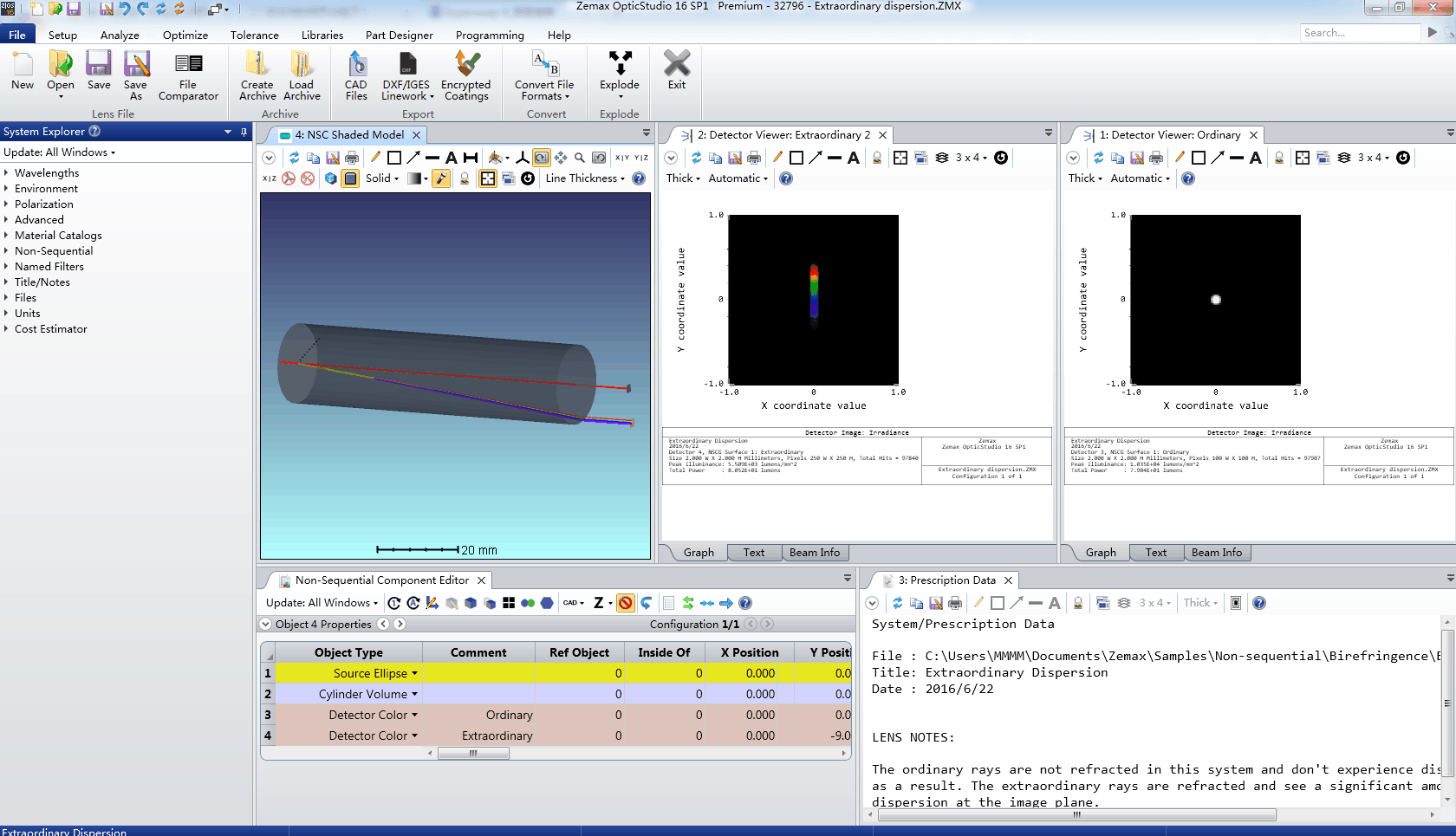Open the gradient background color dropdown

(x=418, y=178)
